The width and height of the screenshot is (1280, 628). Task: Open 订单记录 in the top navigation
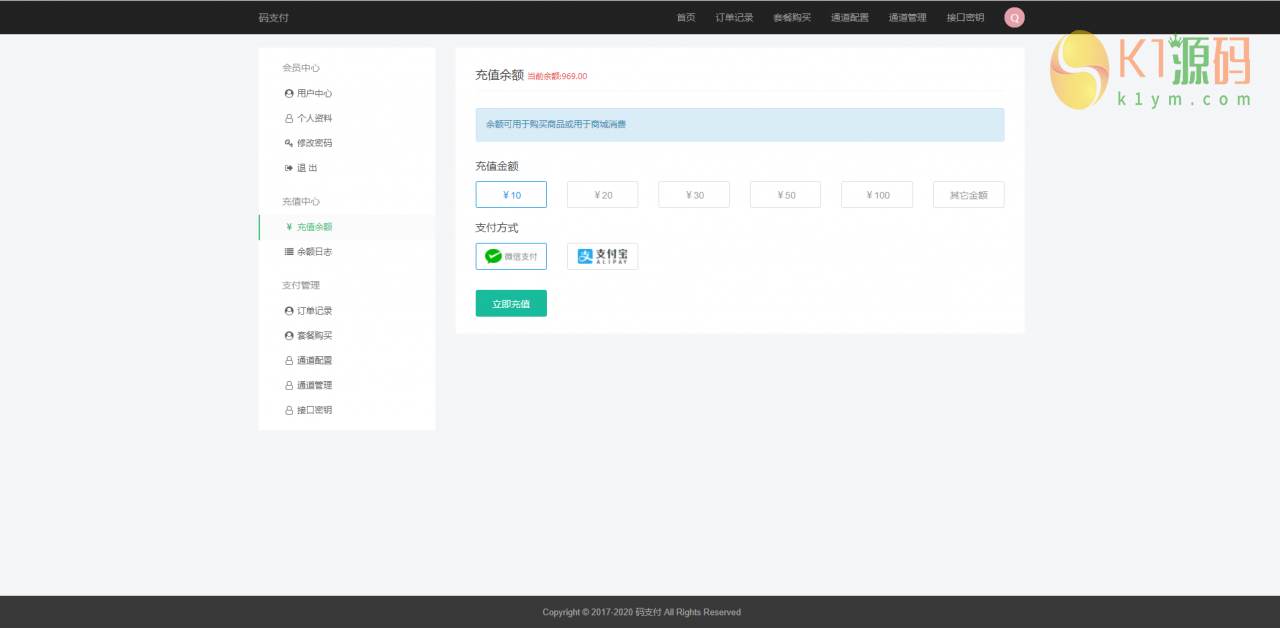tap(734, 17)
